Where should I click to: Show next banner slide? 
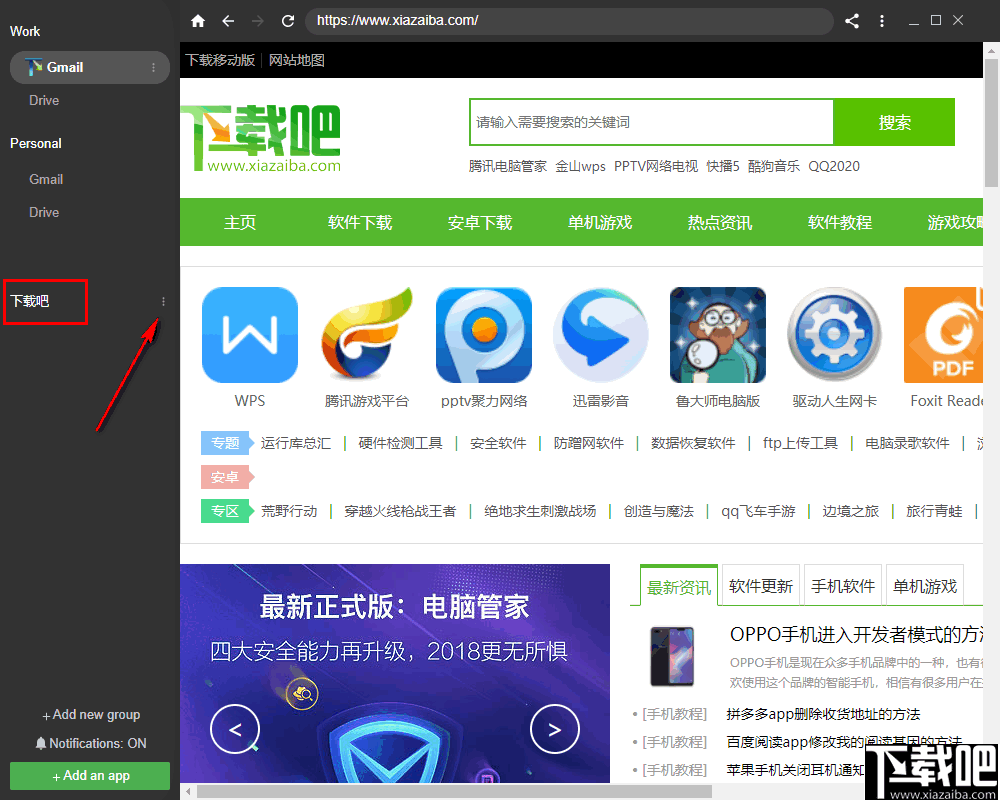coord(555,729)
